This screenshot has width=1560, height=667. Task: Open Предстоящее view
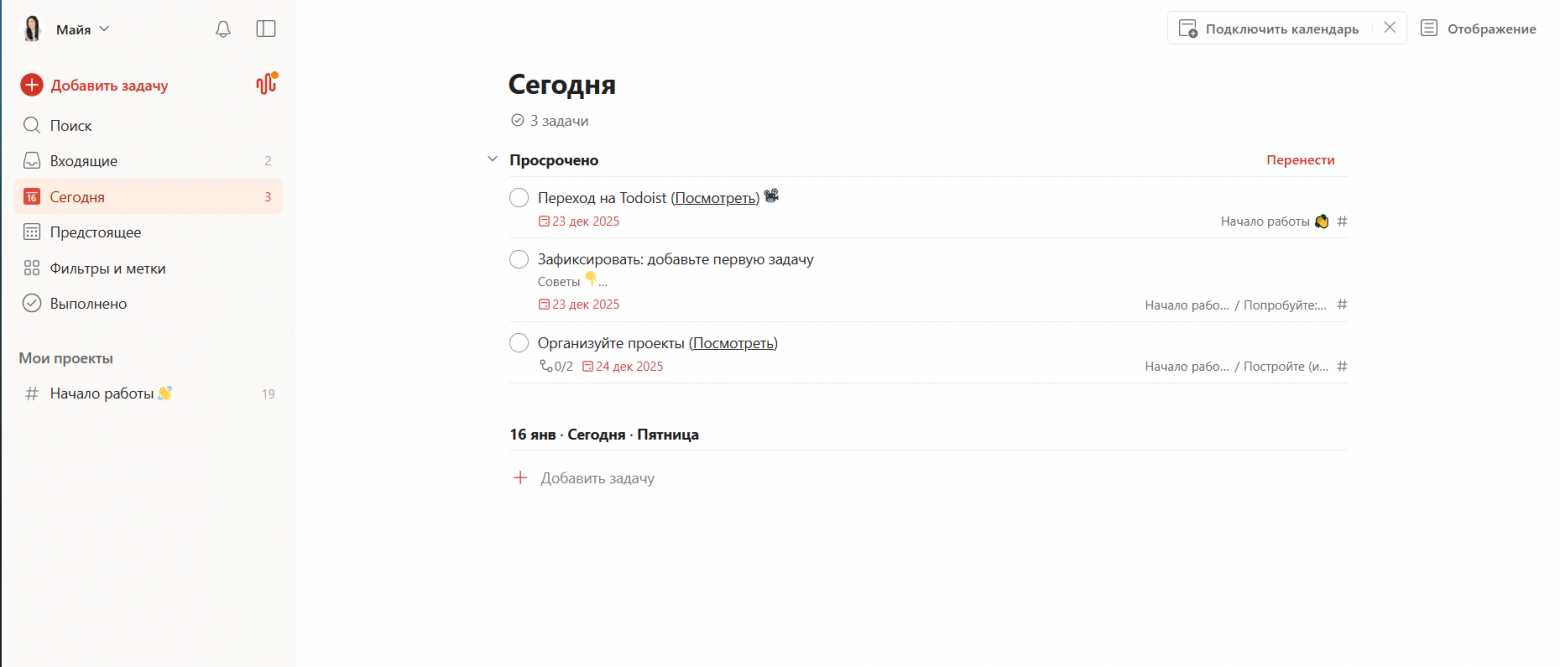pos(95,233)
